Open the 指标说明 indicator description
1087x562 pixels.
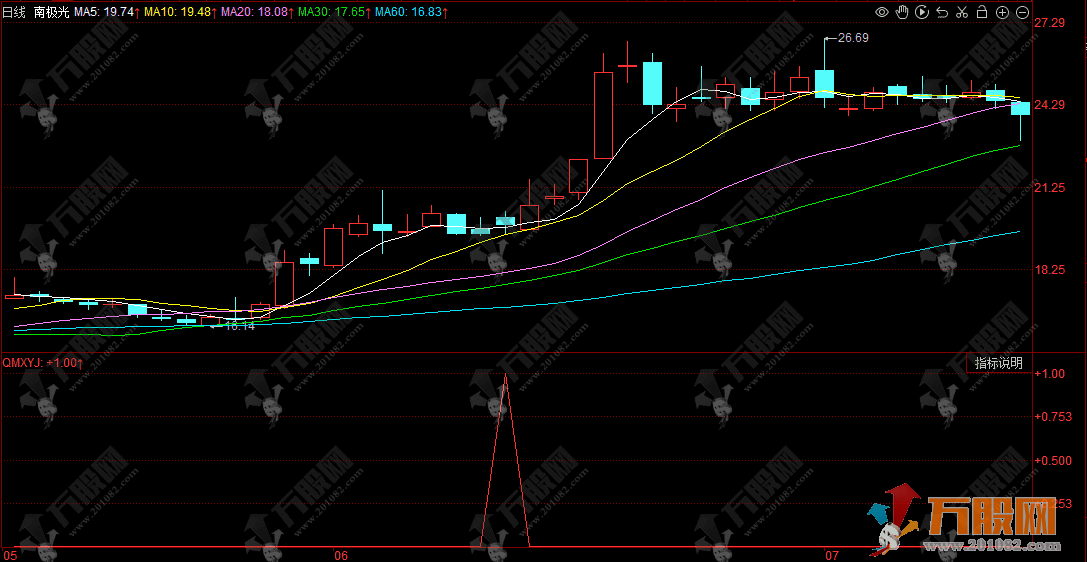point(998,363)
